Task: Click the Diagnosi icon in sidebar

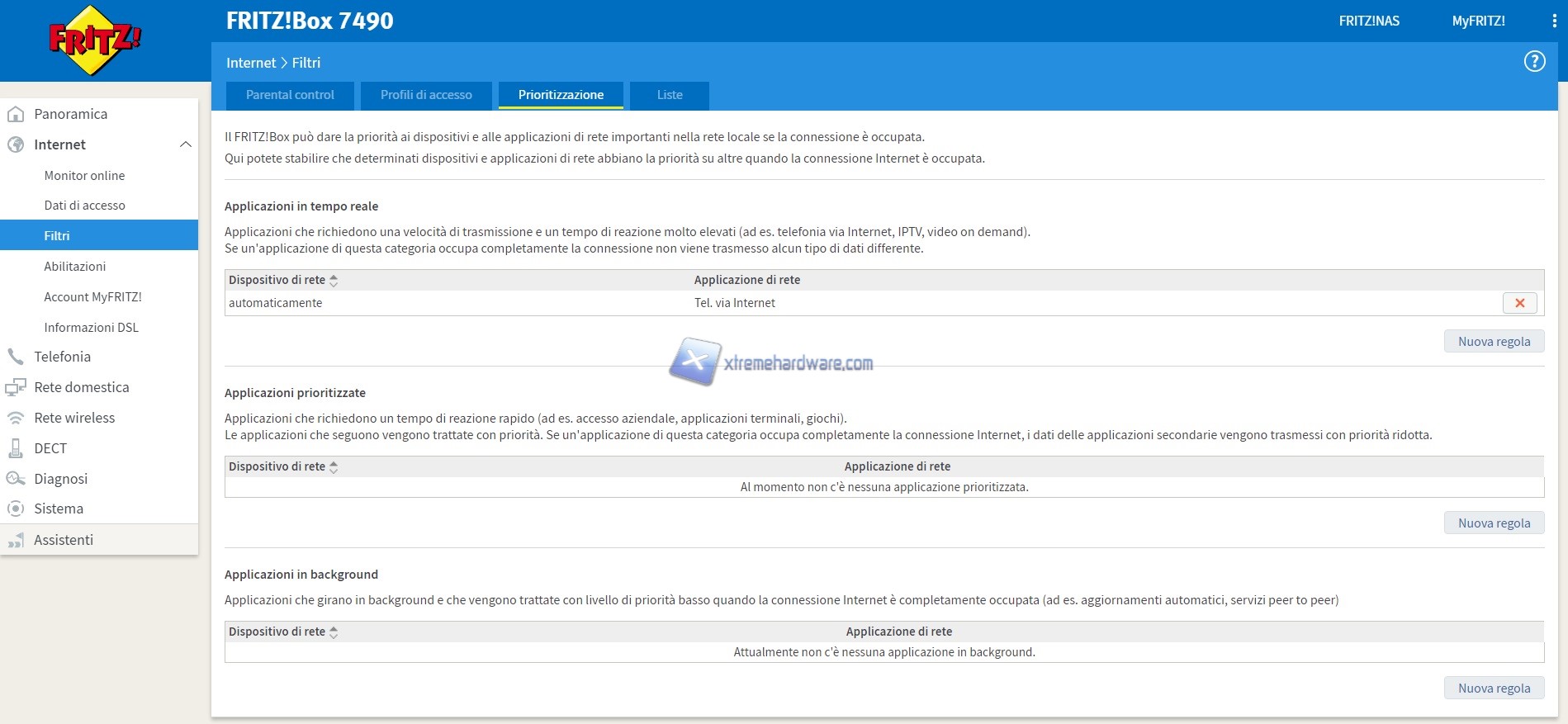Action: click(16, 479)
